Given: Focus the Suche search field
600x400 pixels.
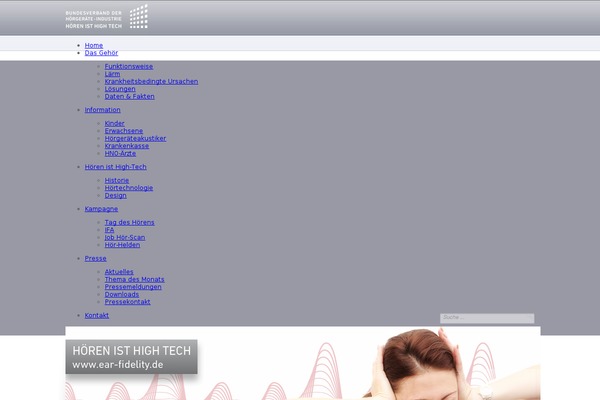Looking at the screenshot, I should click(x=487, y=318).
